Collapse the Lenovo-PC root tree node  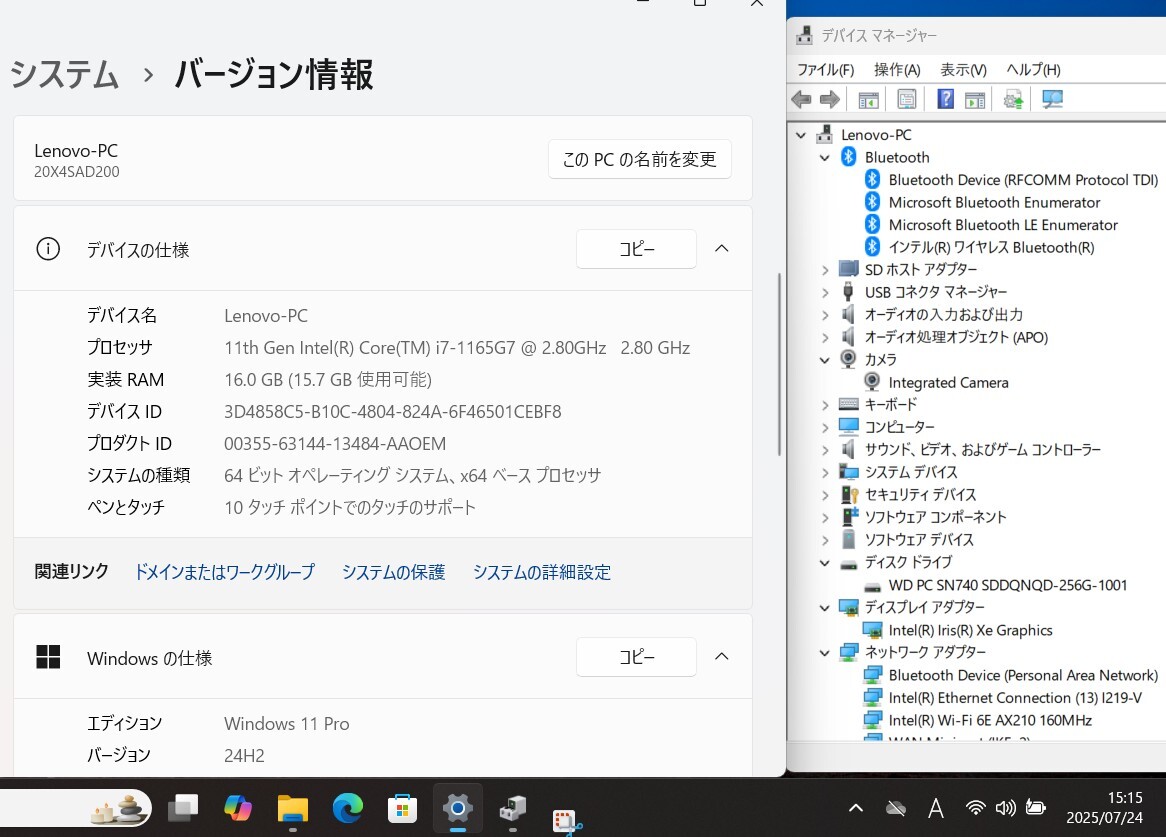tap(801, 135)
